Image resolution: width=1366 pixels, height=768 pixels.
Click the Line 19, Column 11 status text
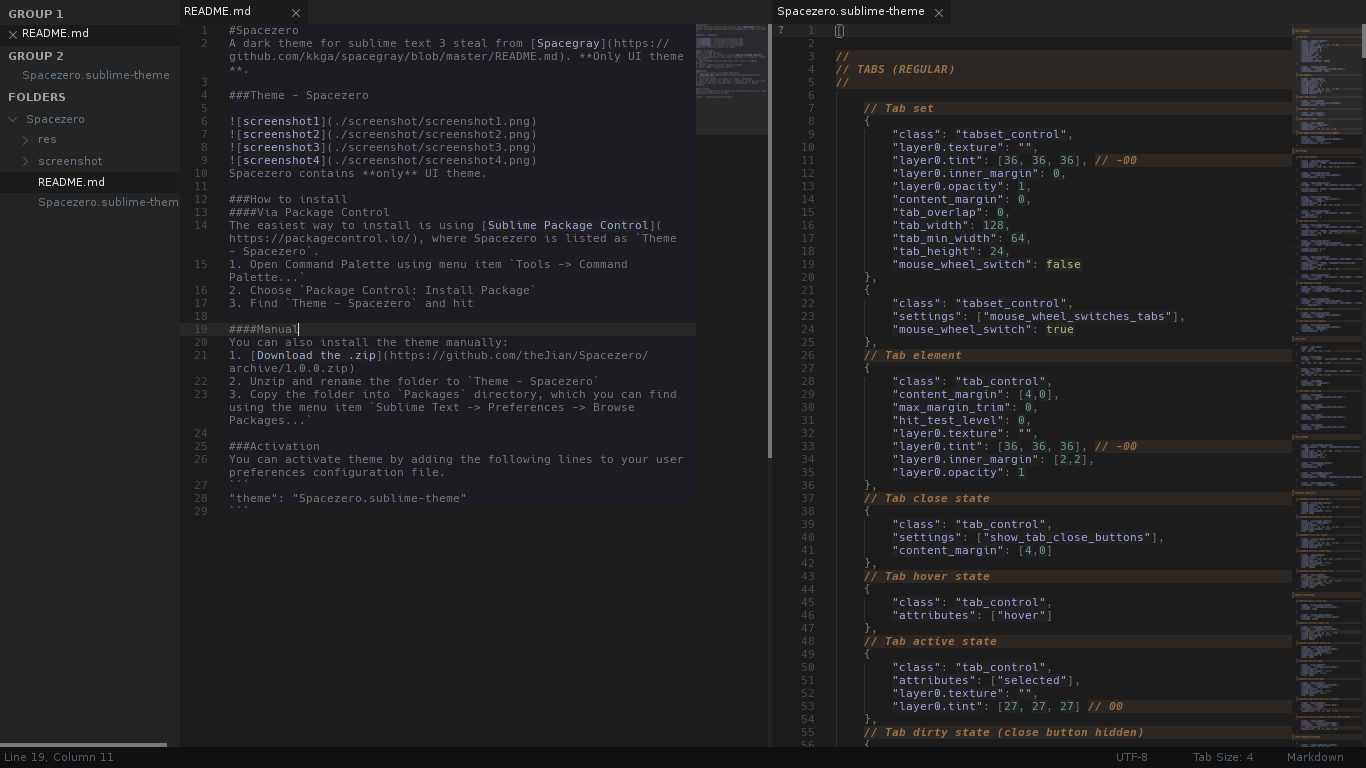click(59, 757)
